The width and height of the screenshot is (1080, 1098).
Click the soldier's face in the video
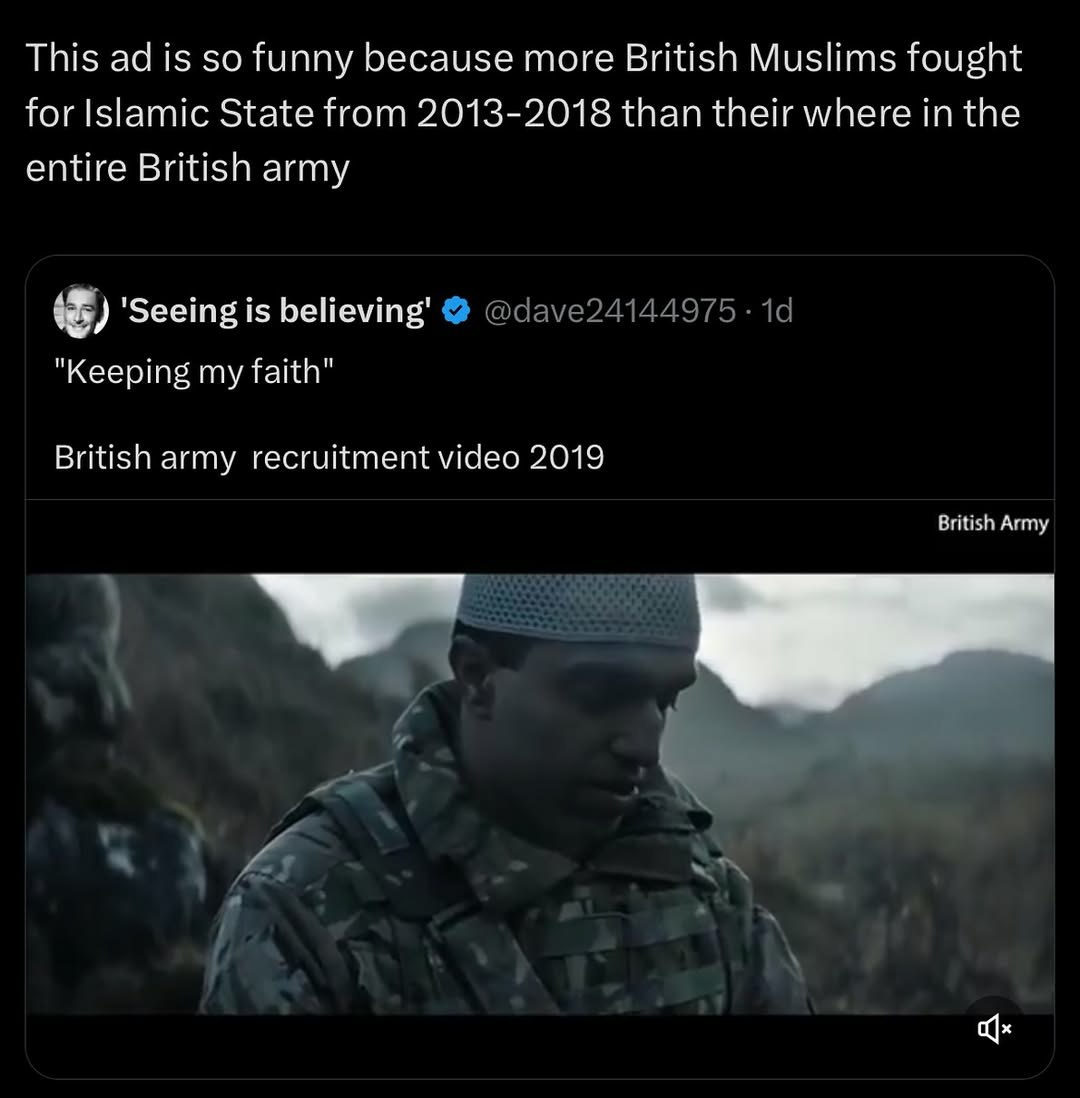point(580,720)
